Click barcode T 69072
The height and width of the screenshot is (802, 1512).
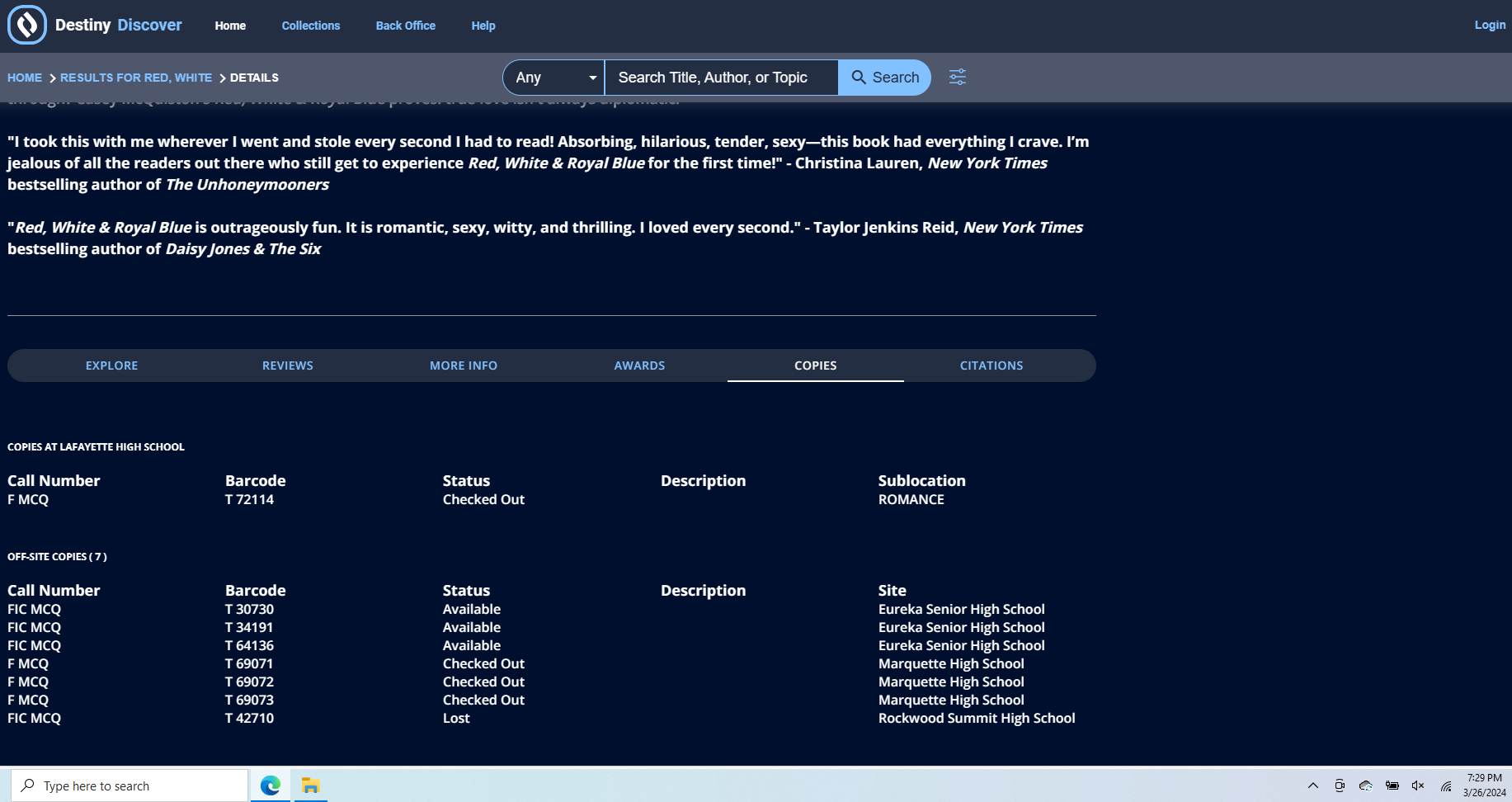coord(249,682)
